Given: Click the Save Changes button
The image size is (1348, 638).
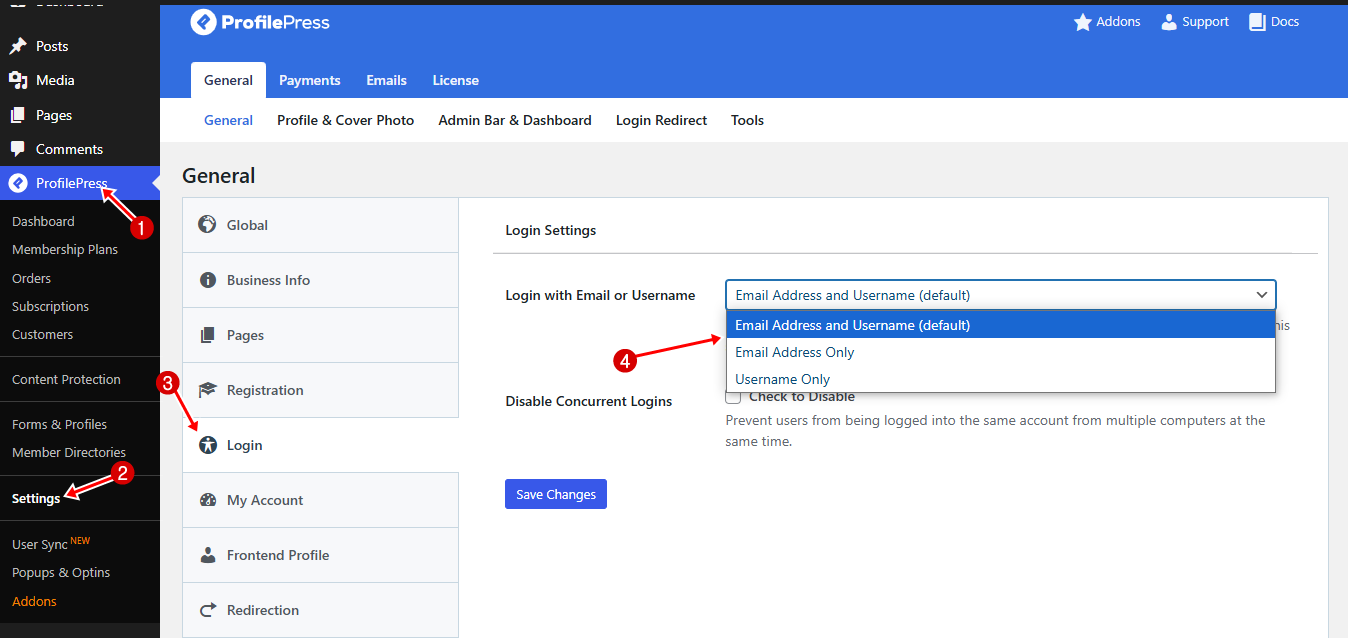Looking at the screenshot, I should pyautogui.click(x=556, y=494).
